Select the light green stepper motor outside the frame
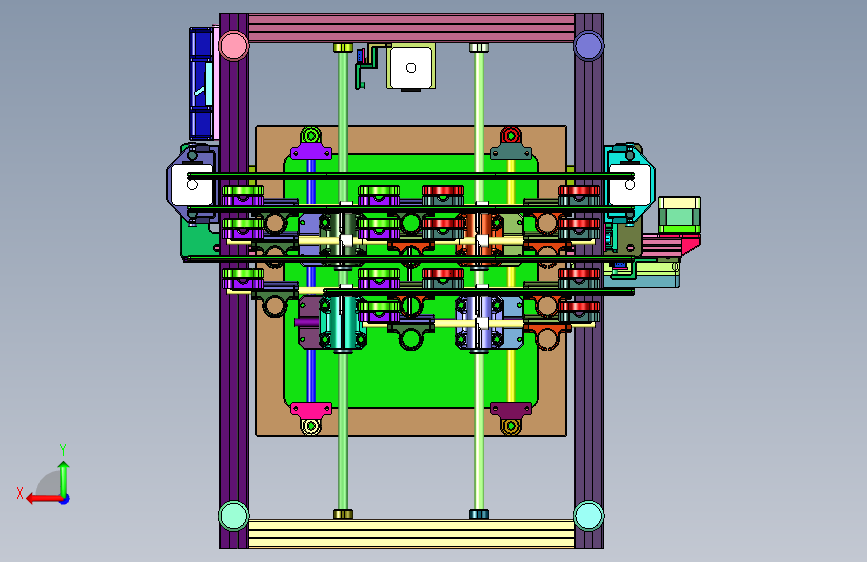867x562 pixels. tap(680, 216)
